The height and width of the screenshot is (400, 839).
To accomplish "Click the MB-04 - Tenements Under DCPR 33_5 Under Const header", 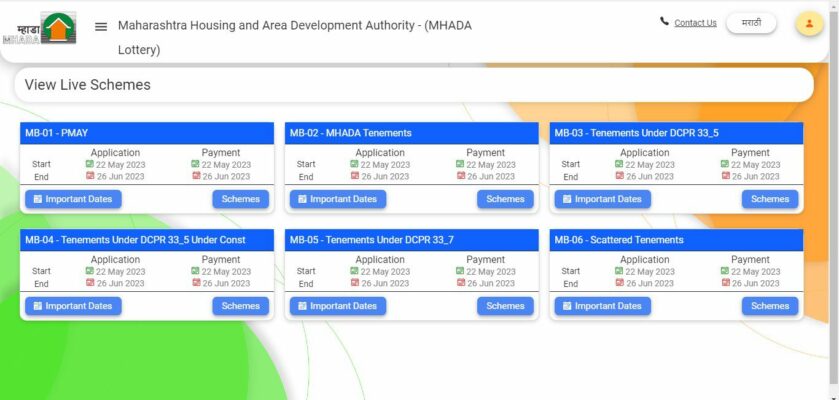I will point(147,240).
